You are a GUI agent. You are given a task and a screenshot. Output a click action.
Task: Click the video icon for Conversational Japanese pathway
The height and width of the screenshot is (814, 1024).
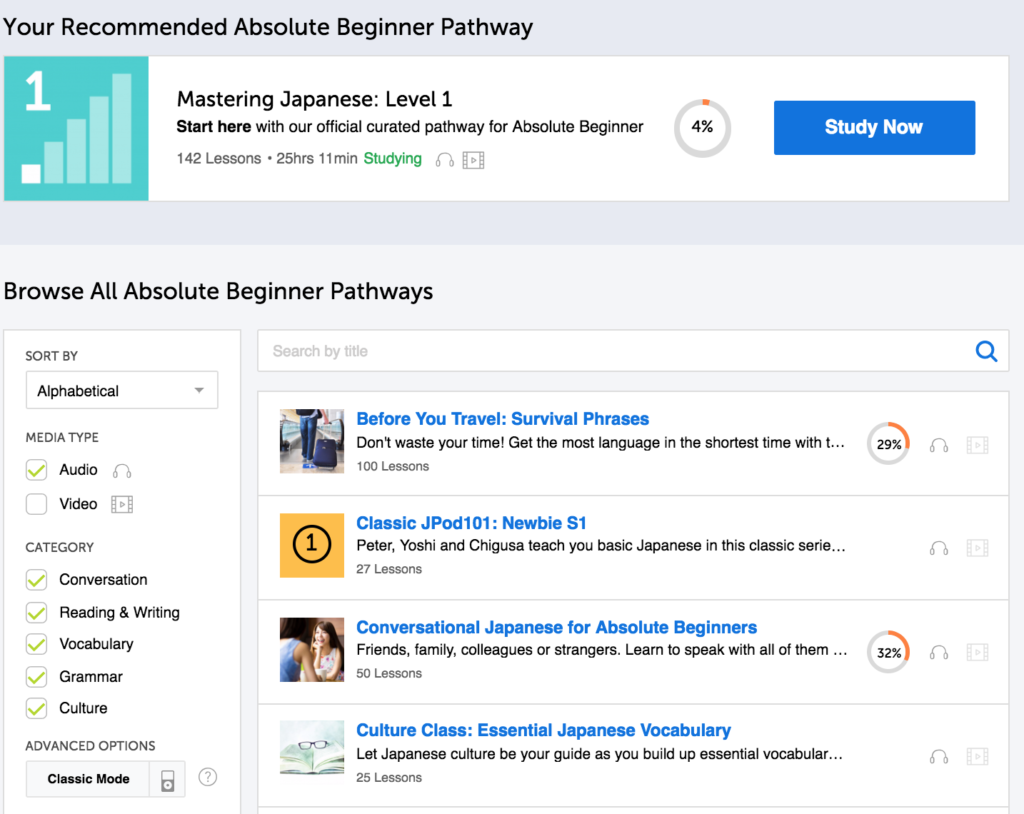pyautogui.click(x=977, y=652)
